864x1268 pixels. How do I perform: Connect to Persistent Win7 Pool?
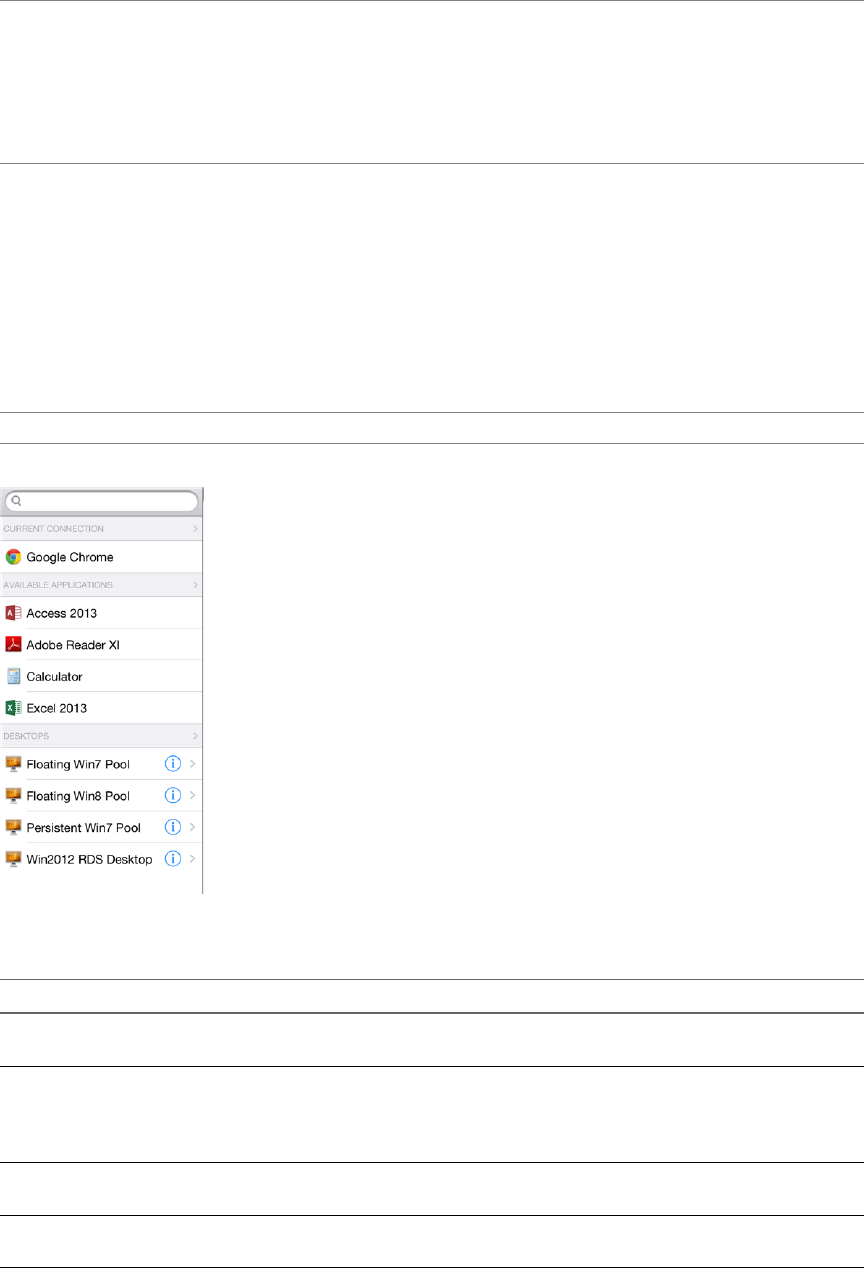coord(84,828)
